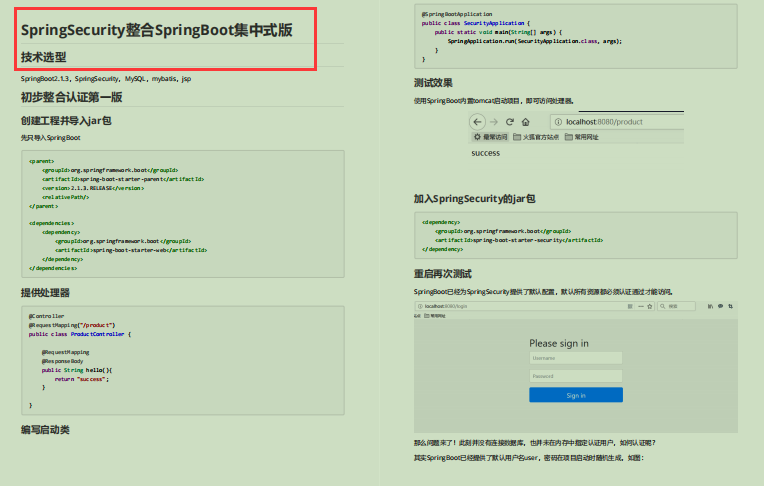Click the localhost:8080/product address bar

pyautogui.click(x=617, y=122)
